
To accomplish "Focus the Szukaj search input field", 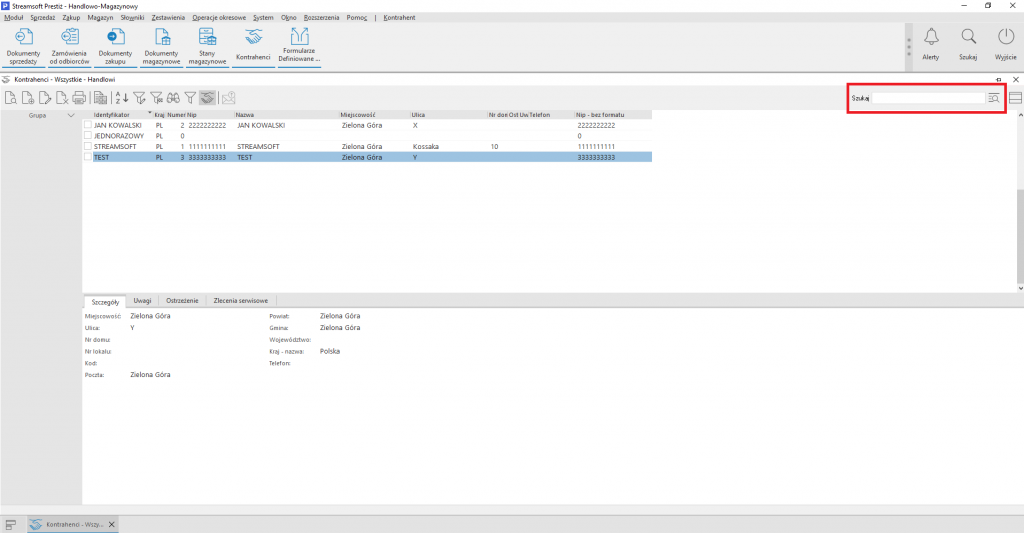I will 928,98.
